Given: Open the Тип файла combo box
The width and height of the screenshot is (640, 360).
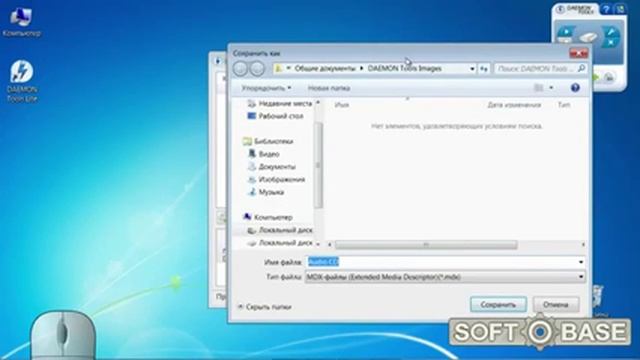Looking at the screenshot, I should point(445,277).
